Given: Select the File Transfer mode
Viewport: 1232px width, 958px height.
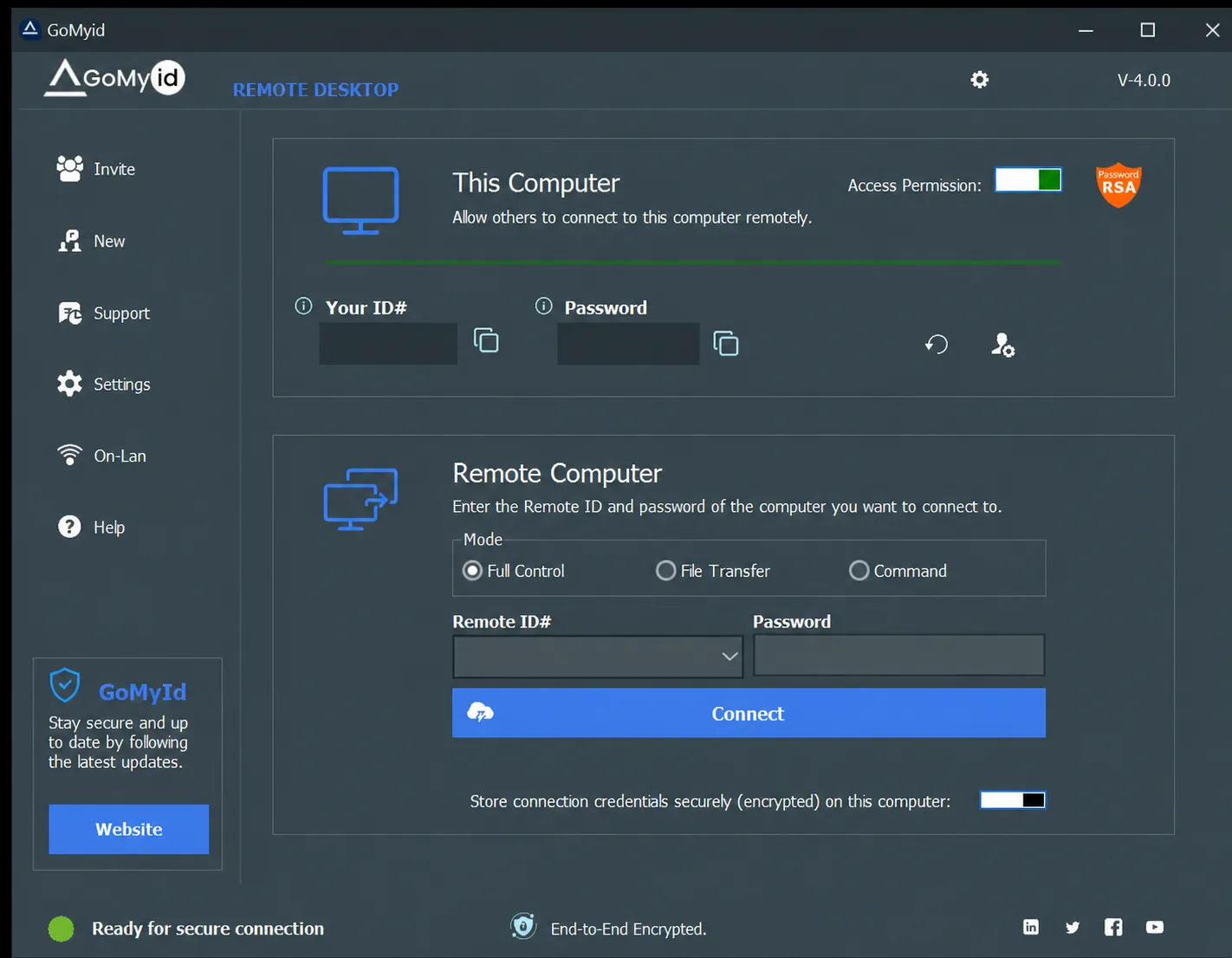Looking at the screenshot, I should tap(713, 571).
